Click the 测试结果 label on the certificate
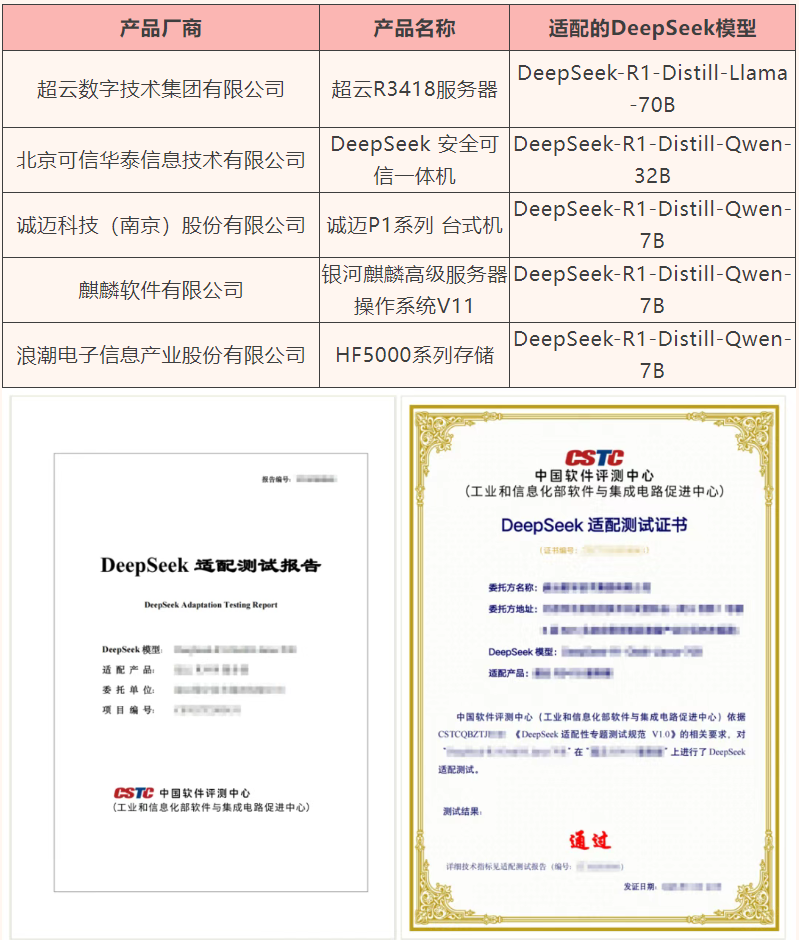799x940 pixels. tap(462, 812)
